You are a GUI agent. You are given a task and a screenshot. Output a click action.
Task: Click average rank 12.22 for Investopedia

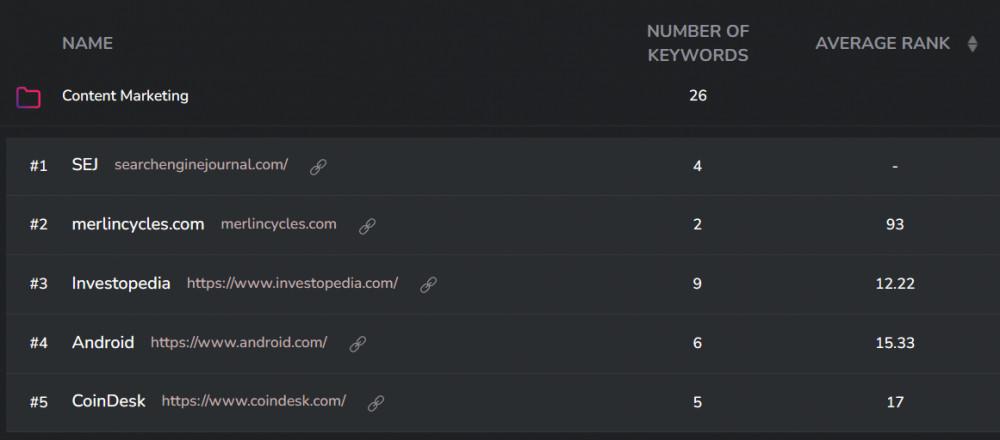point(895,284)
